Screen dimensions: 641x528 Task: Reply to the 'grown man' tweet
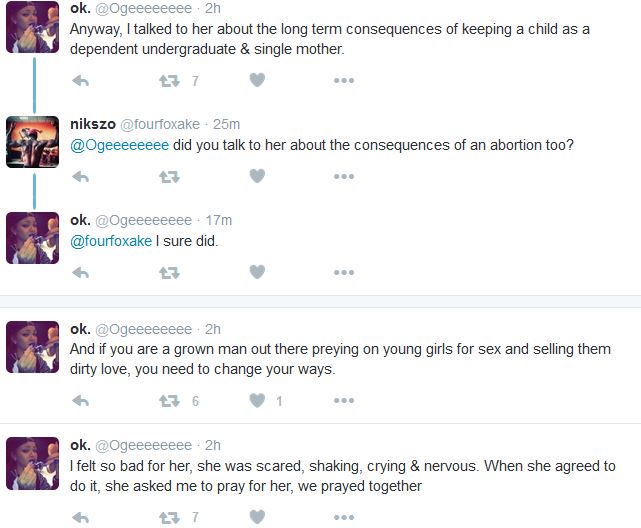coord(82,401)
